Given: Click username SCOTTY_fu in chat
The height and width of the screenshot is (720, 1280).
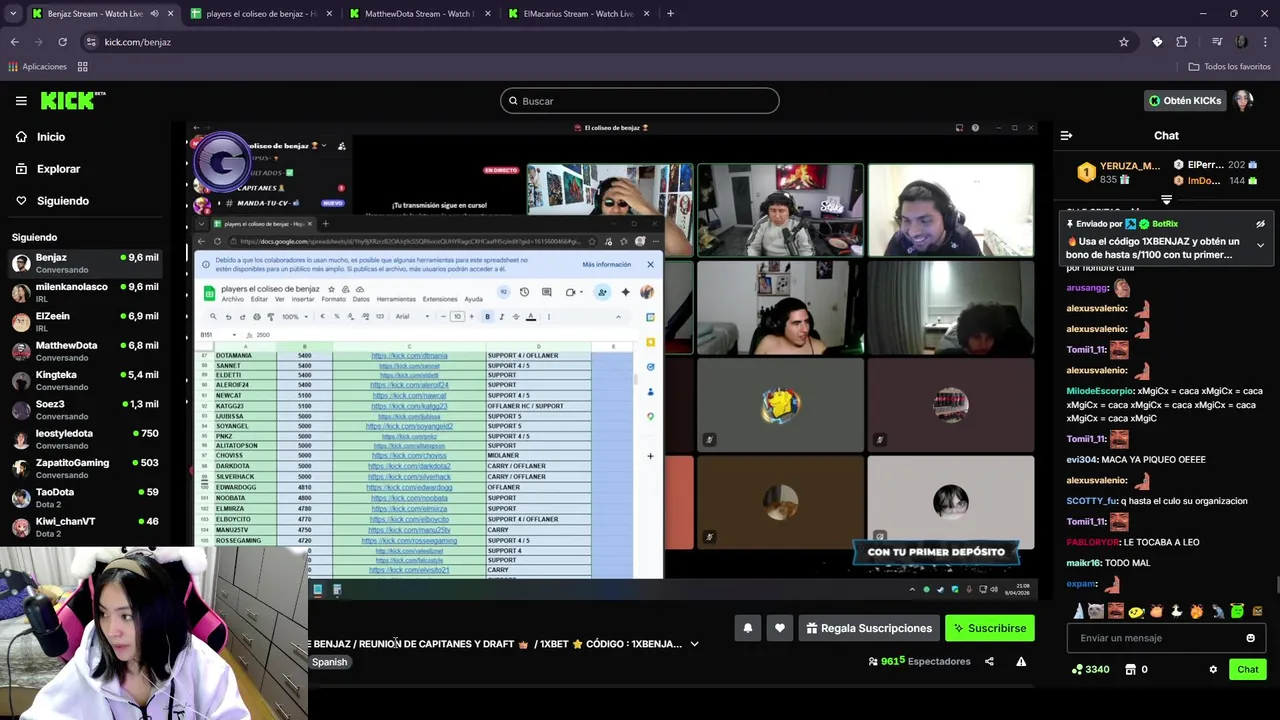Looking at the screenshot, I should tap(1092, 501).
